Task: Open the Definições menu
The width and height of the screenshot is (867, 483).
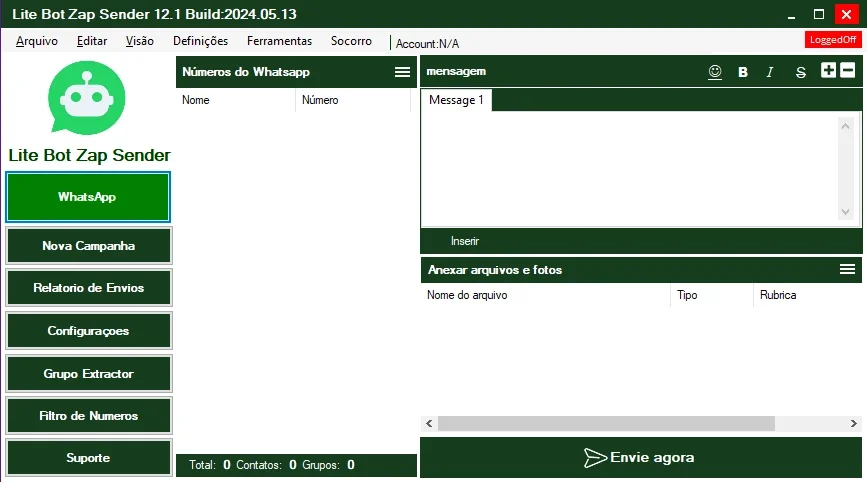Action: (200, 41)
